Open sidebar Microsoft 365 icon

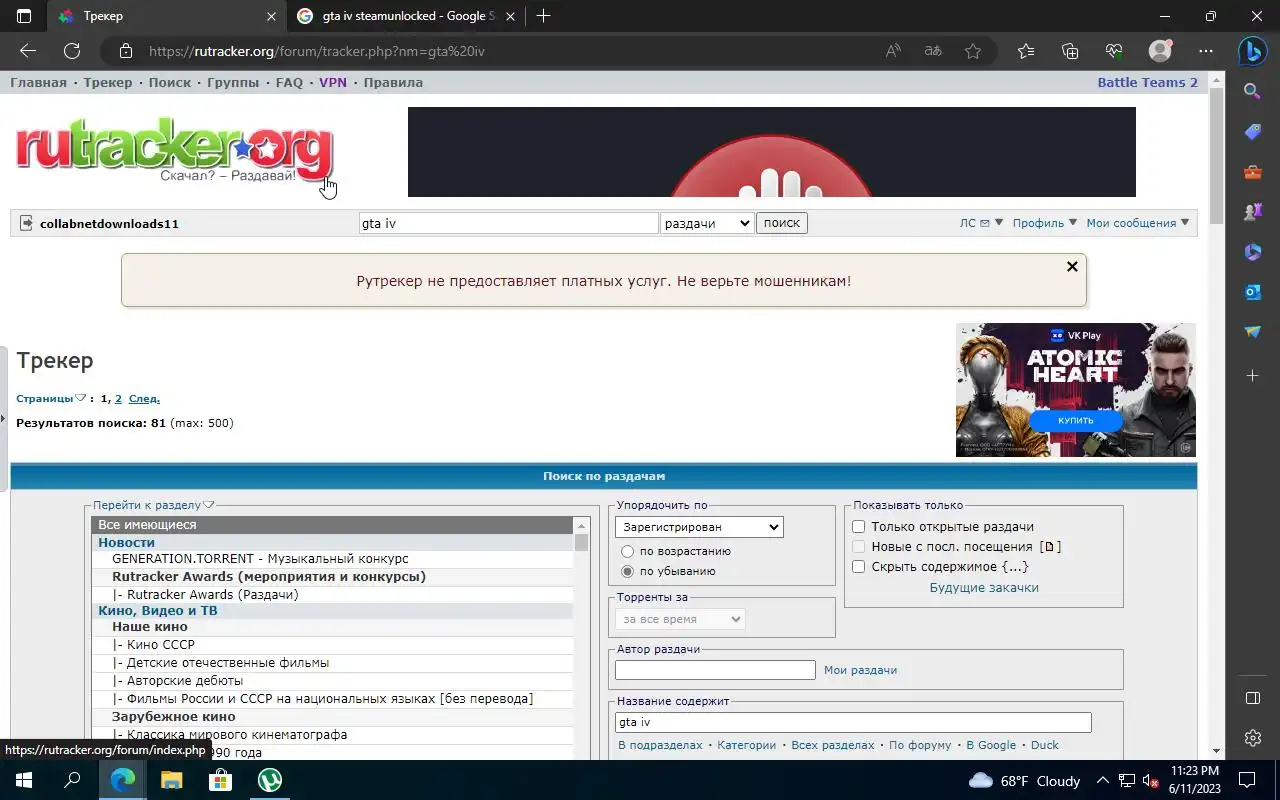click(x=1252, y=252)
